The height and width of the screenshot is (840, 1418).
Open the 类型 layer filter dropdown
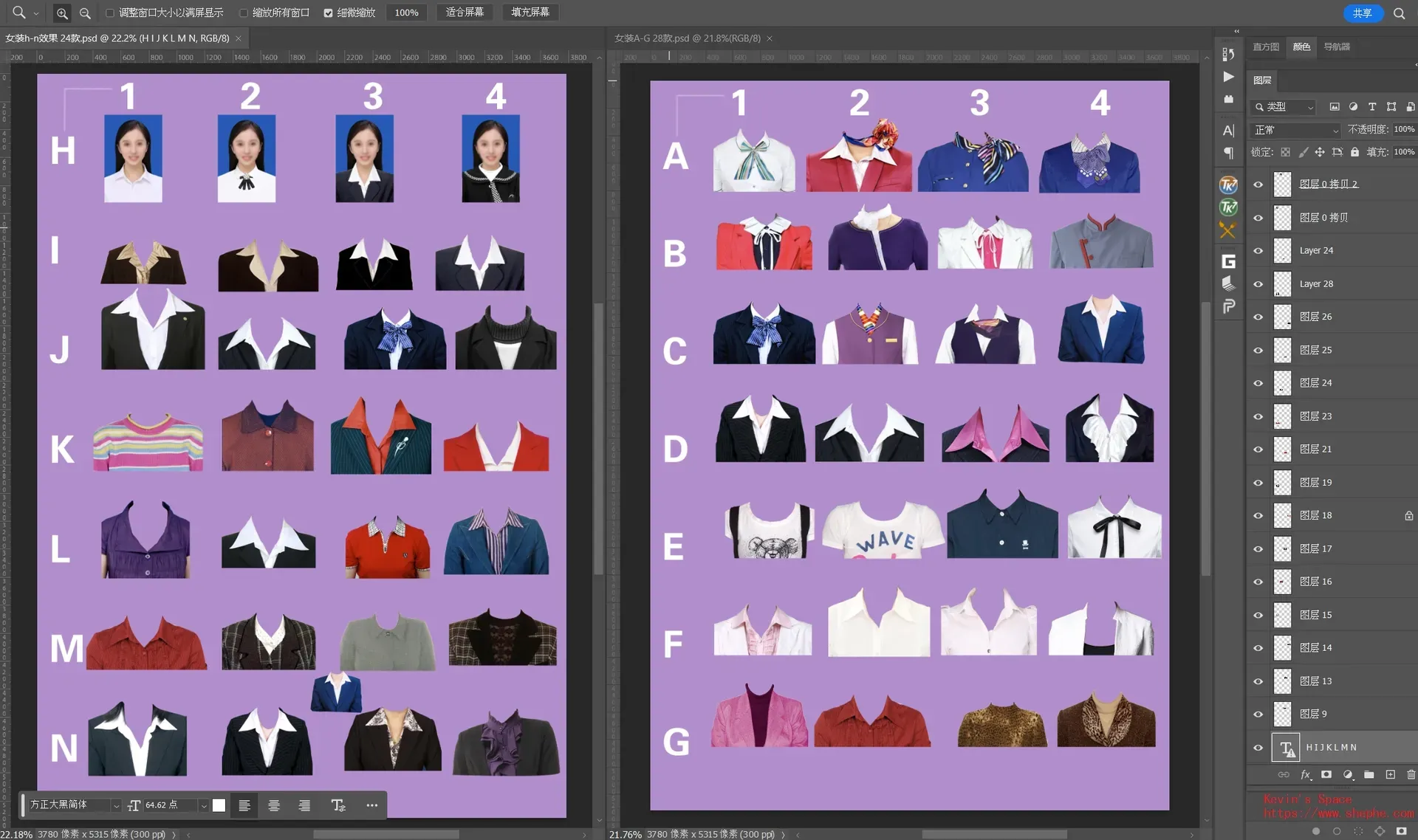click(x=1283, y=107)
